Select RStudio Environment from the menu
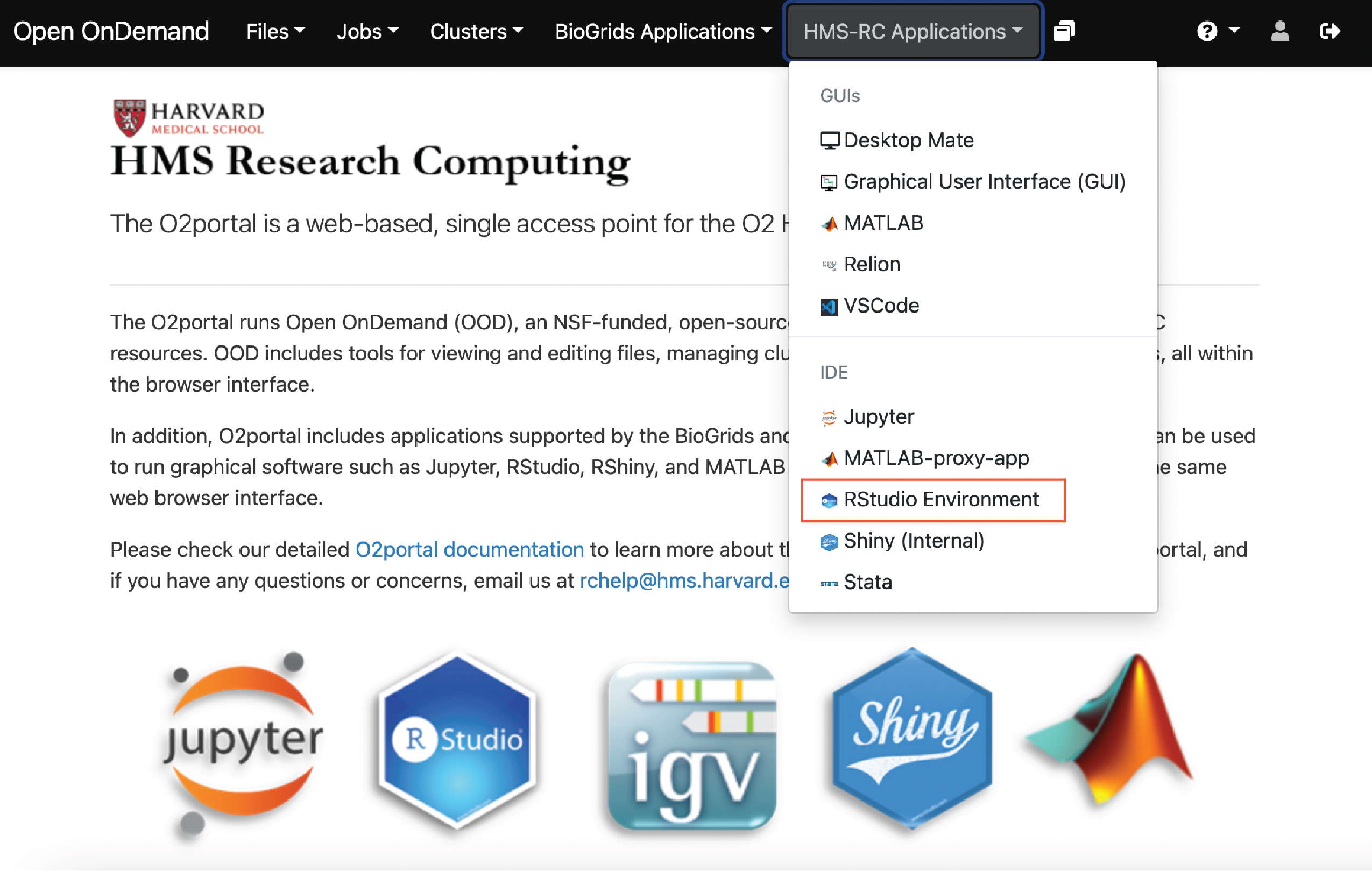The width and height of the screenshot is (1372, 871). [x=940, y=500]
